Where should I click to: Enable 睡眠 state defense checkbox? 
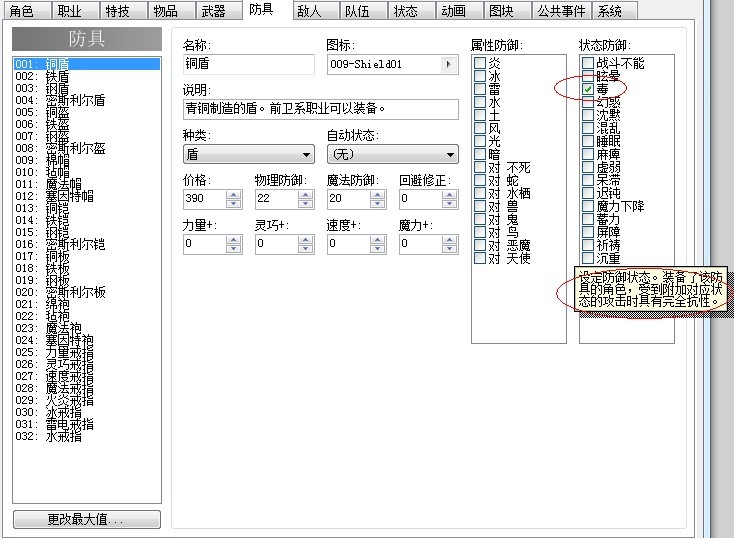tap(588, 141)
